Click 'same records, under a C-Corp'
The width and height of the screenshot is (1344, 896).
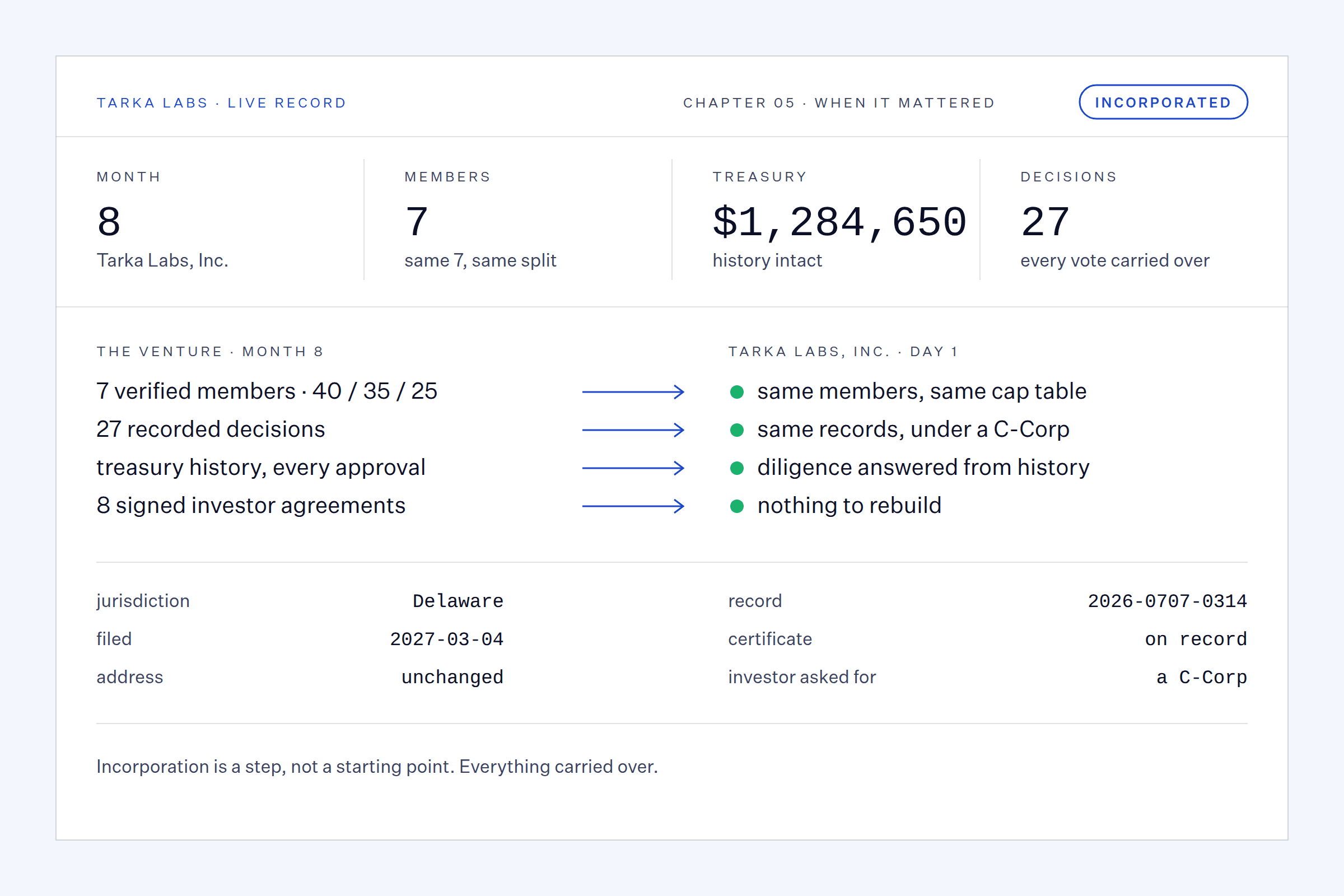(x=913, y=430)
